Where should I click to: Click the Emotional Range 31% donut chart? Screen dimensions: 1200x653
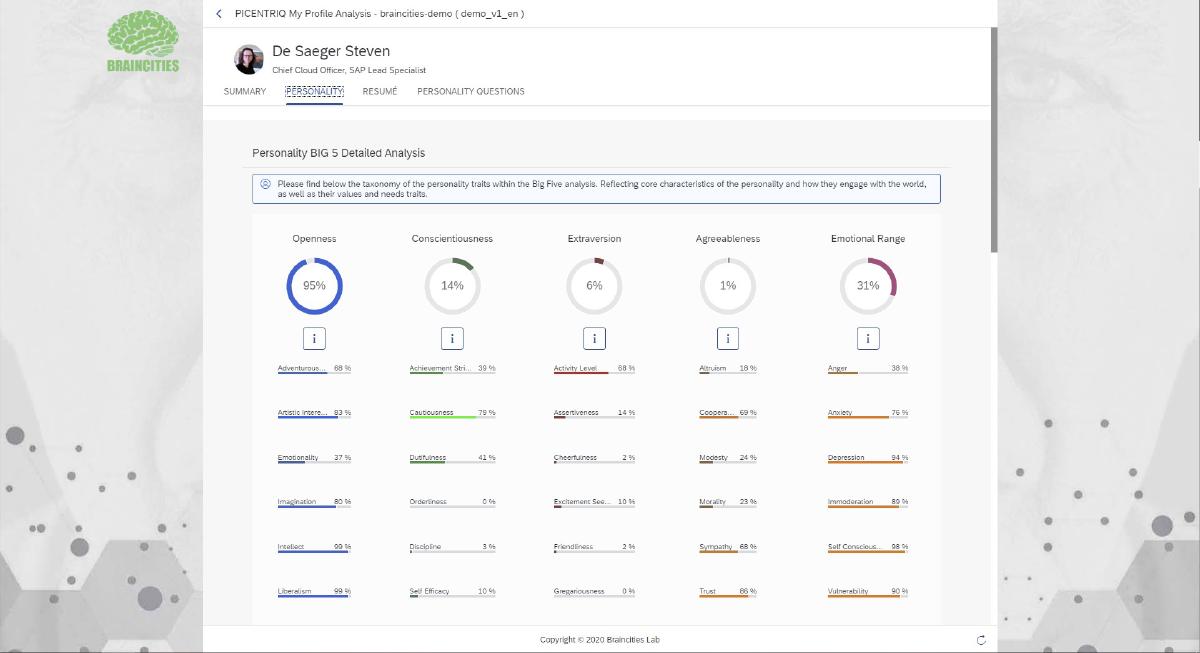tap(868, 285)
